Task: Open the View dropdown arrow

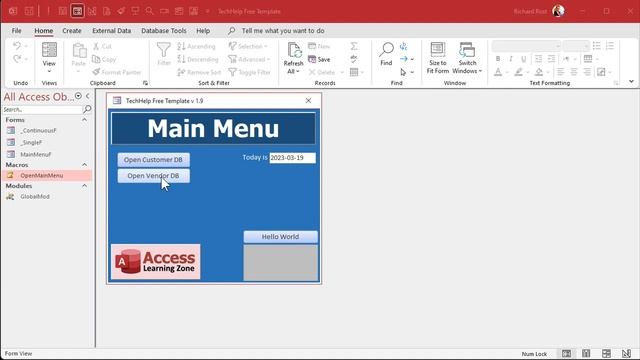Action: pyautogui.click(x=49, y=72)
